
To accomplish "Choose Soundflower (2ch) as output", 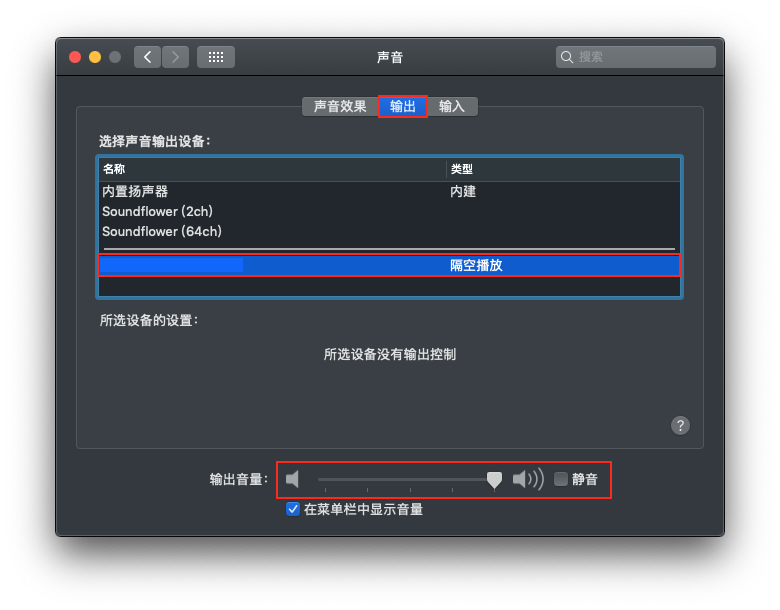I will pyautogui.click(x=157, y=211).
